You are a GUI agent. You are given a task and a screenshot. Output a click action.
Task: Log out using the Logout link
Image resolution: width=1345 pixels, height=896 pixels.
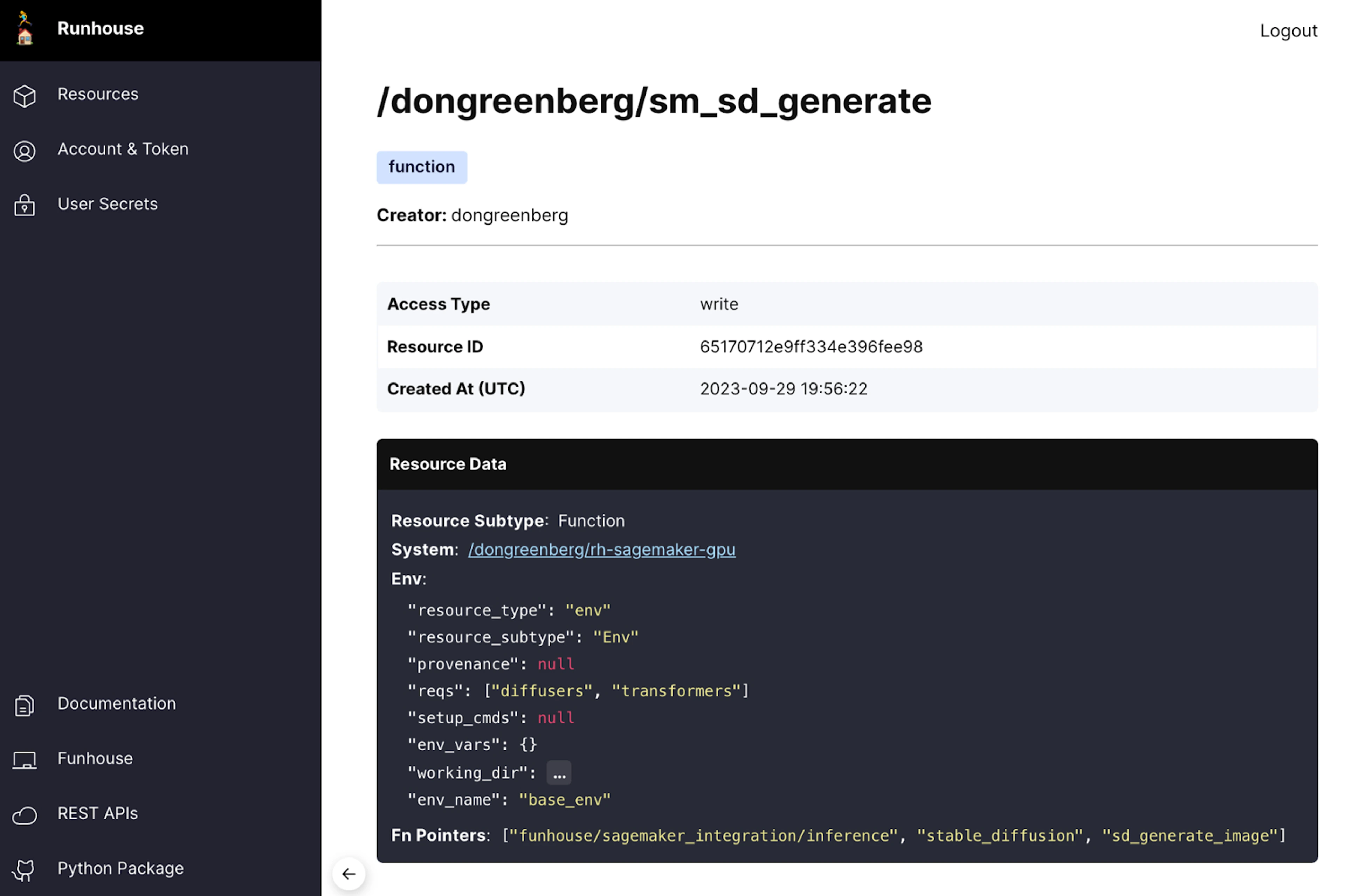pyautogui.click(x=1288, y=31)
